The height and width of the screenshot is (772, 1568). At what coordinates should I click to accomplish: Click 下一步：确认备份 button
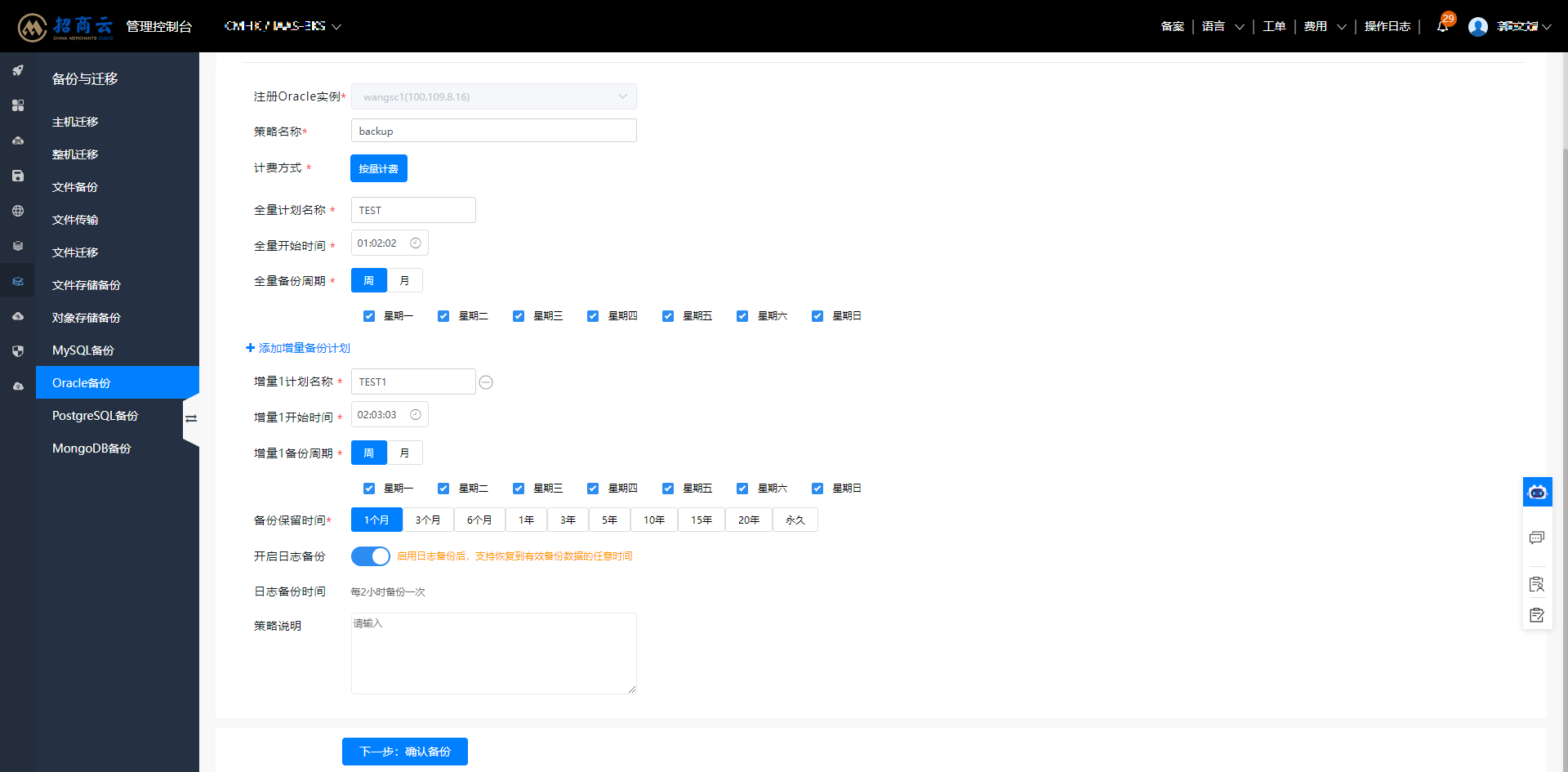(405, 752)
